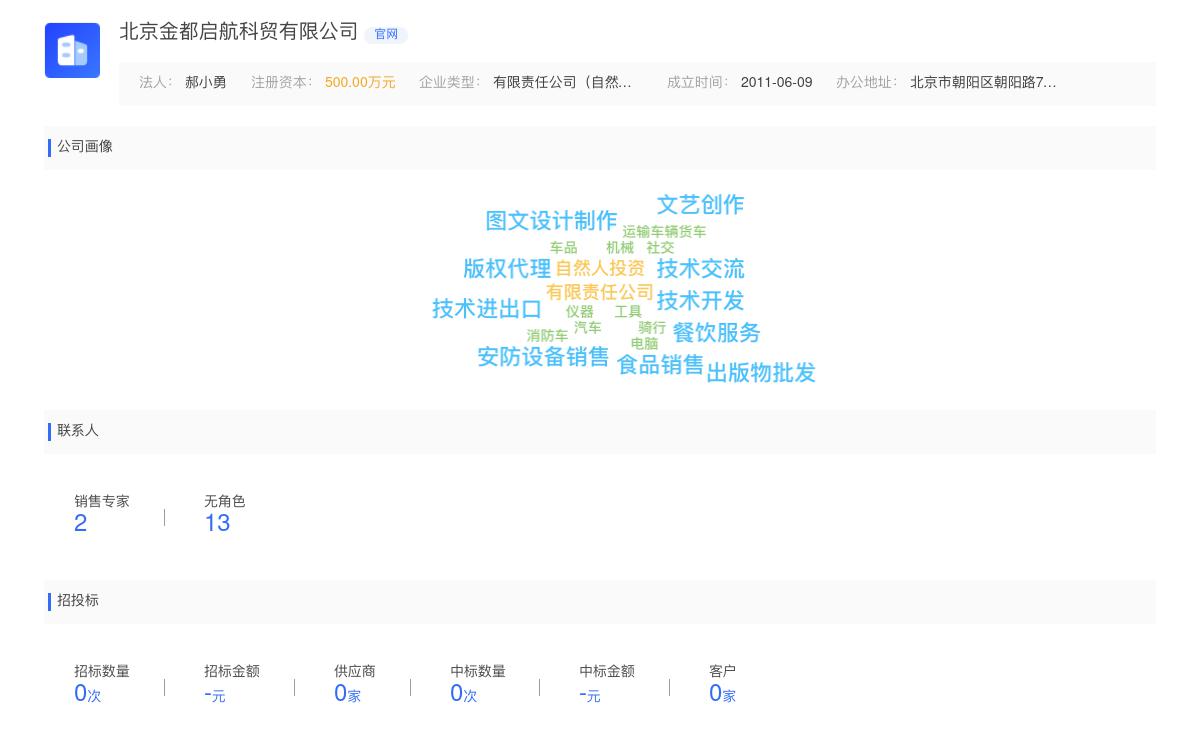Viewport: 1200px width, 752px height.
Task: Select word cloud tag 版权代理
Action: tap(507, 269)
